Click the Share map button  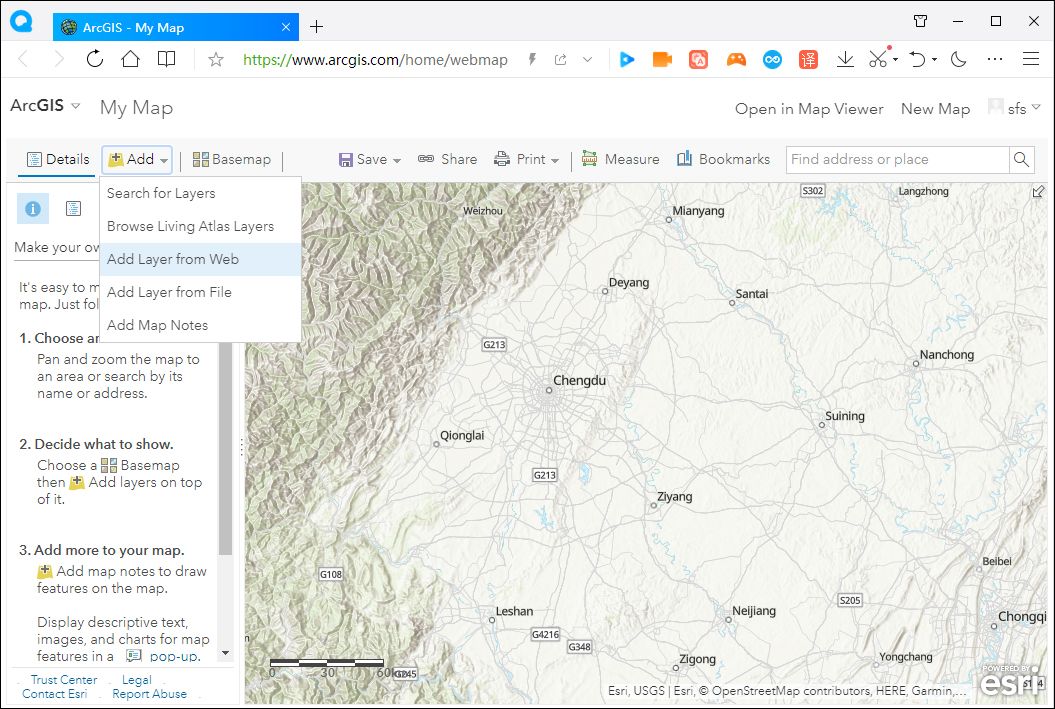447,159
